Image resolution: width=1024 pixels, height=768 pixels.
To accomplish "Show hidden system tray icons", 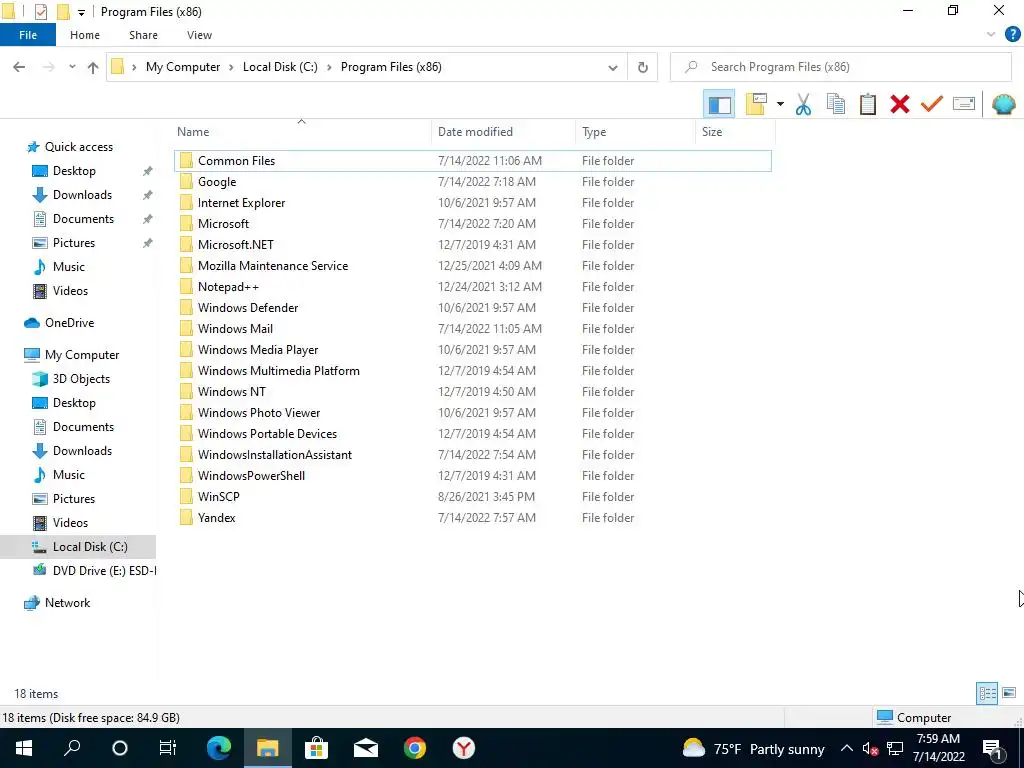I will 846,748.
